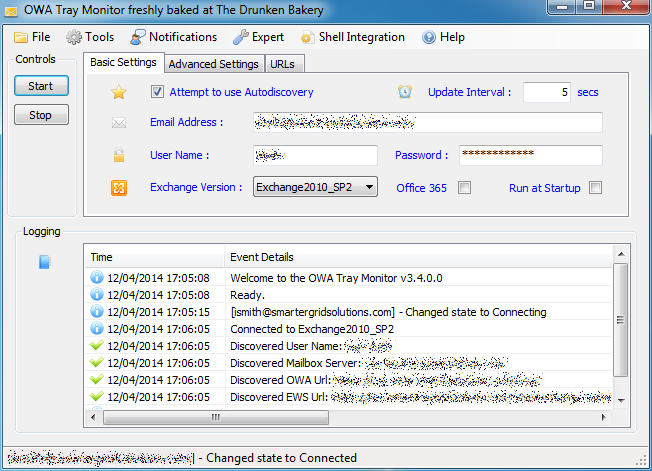Select the 'Ready.' log entry
The width and height of the screenshot is (652, 471).
click(x=348, y=295)
